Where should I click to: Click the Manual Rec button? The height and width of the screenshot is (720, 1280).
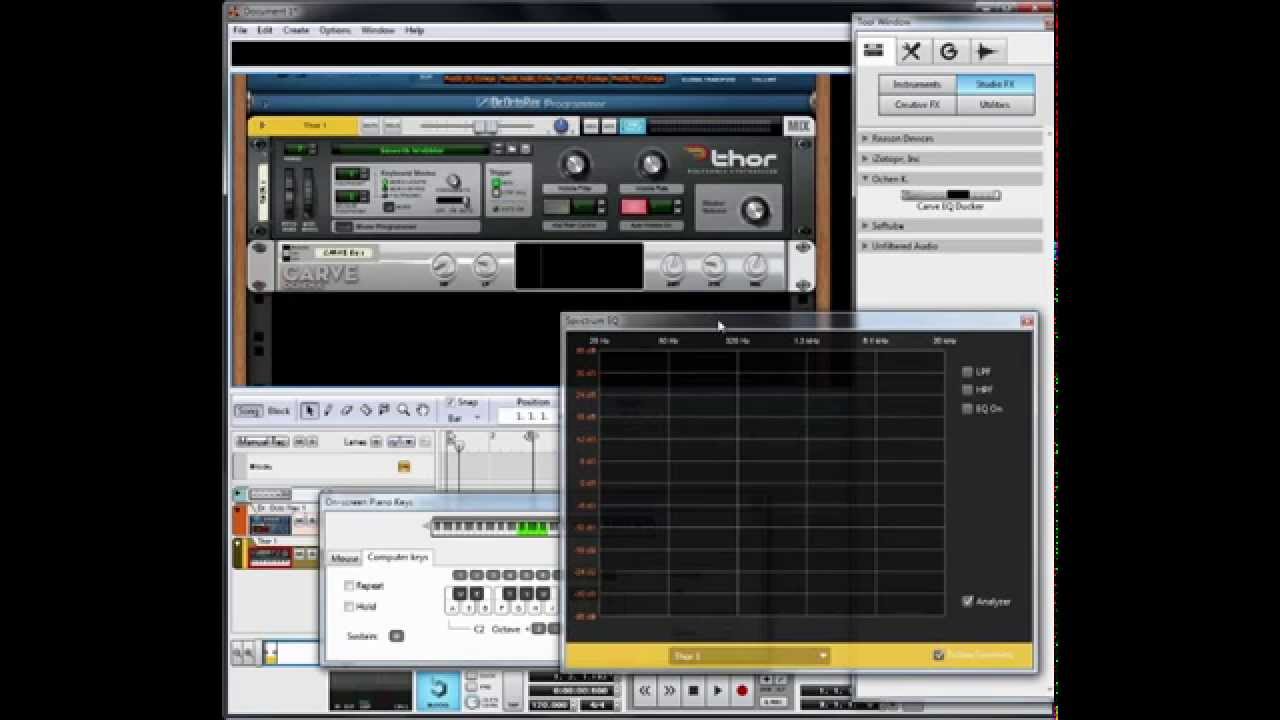coord(262,441)
